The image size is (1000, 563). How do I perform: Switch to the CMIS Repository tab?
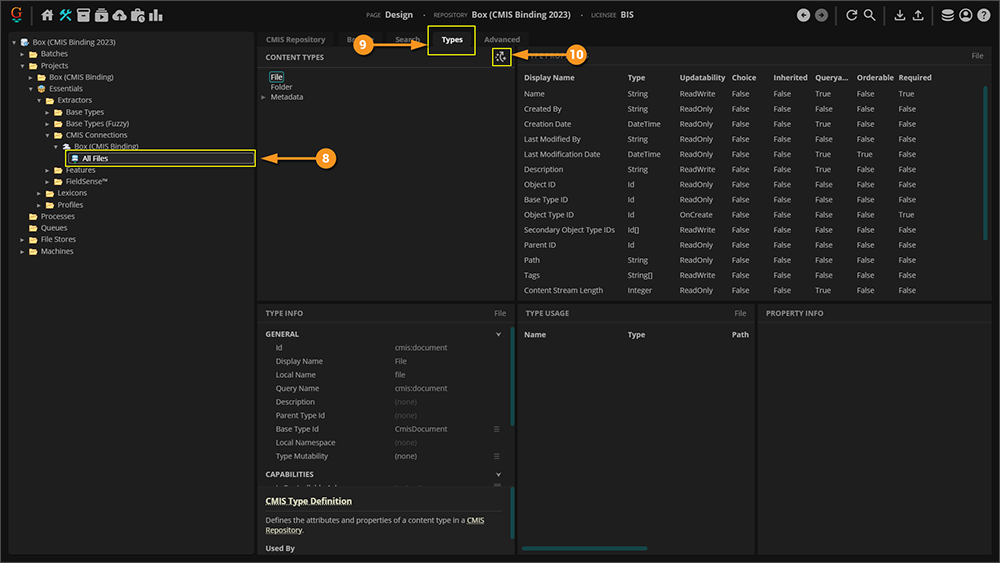[295, 40]
